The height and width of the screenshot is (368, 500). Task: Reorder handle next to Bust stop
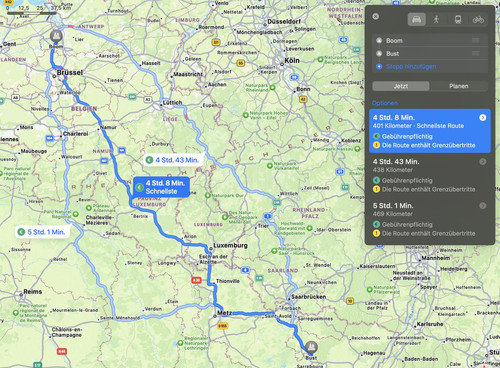[x=476, y=54]
